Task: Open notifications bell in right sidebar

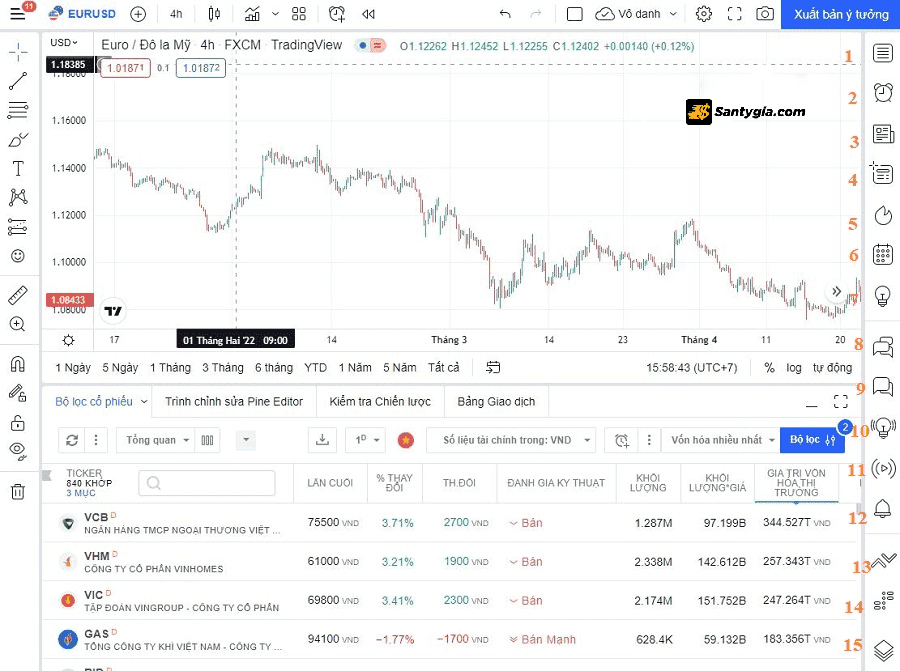Action: [x=883, y=508]
